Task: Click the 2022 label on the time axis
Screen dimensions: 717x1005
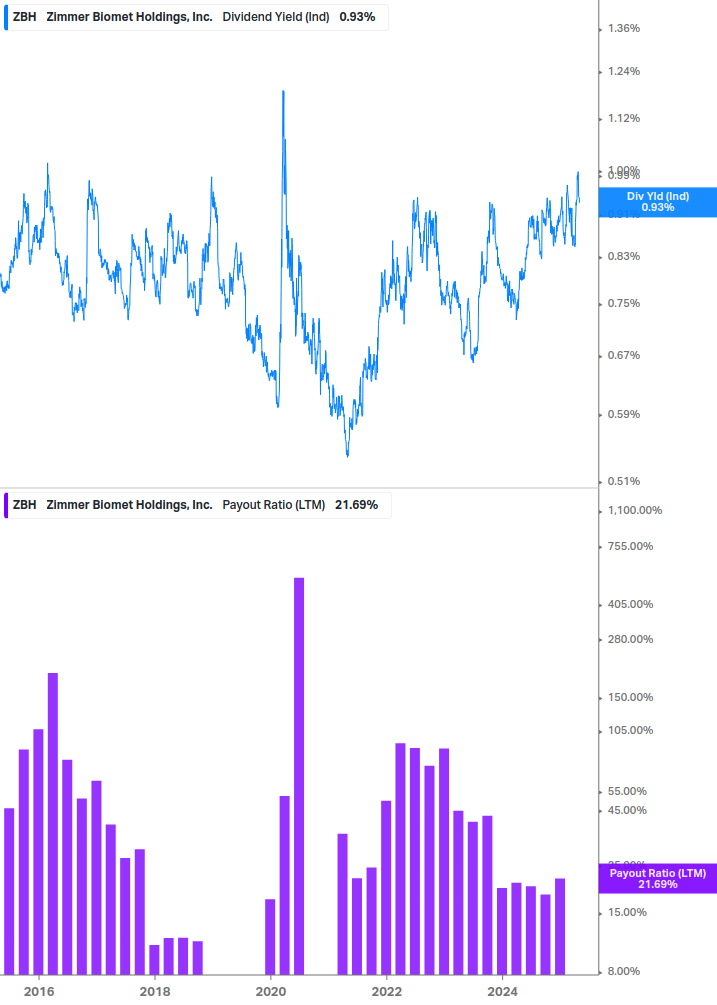Action: [386, 992]
